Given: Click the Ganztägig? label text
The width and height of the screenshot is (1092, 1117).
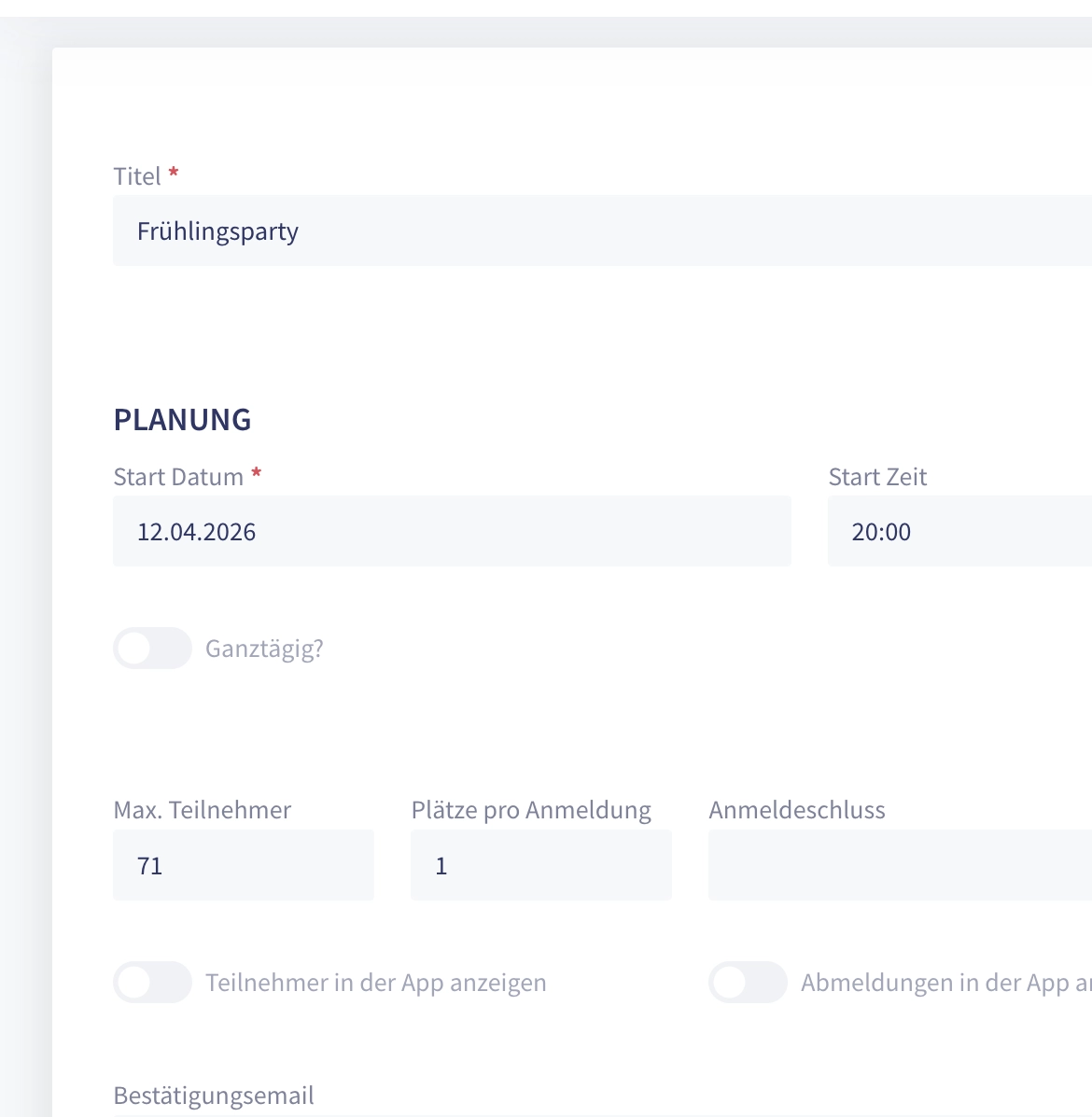Looking at the screenshot, I should [x=264, y=649].
